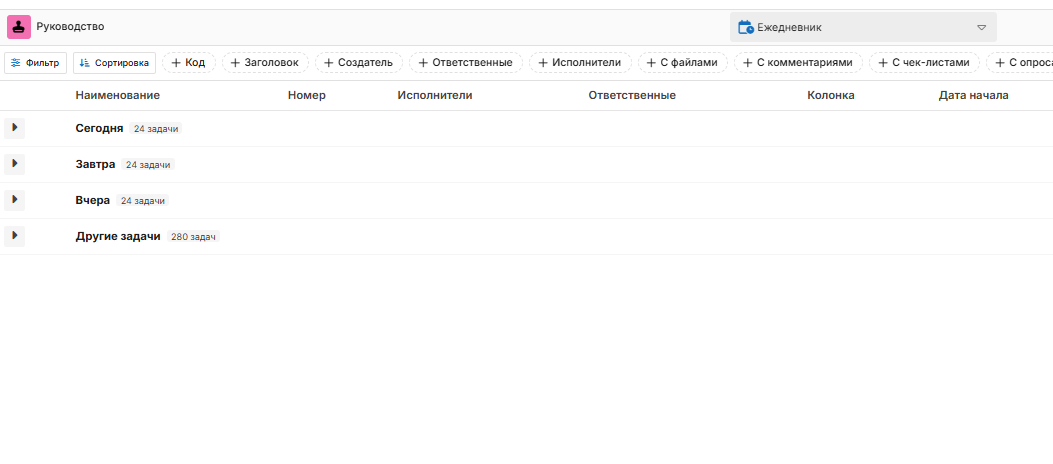Add the Заголовок filter chip
This screenshot has width=1053, height=464.
[264, 63]
